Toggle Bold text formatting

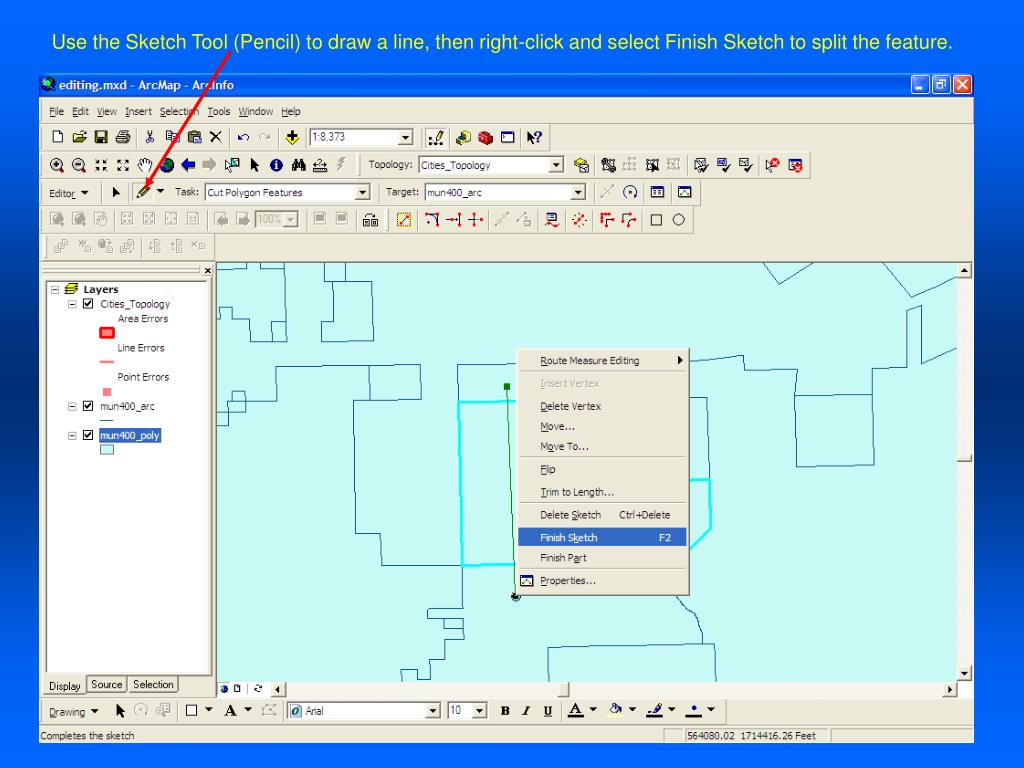(505, 711)
